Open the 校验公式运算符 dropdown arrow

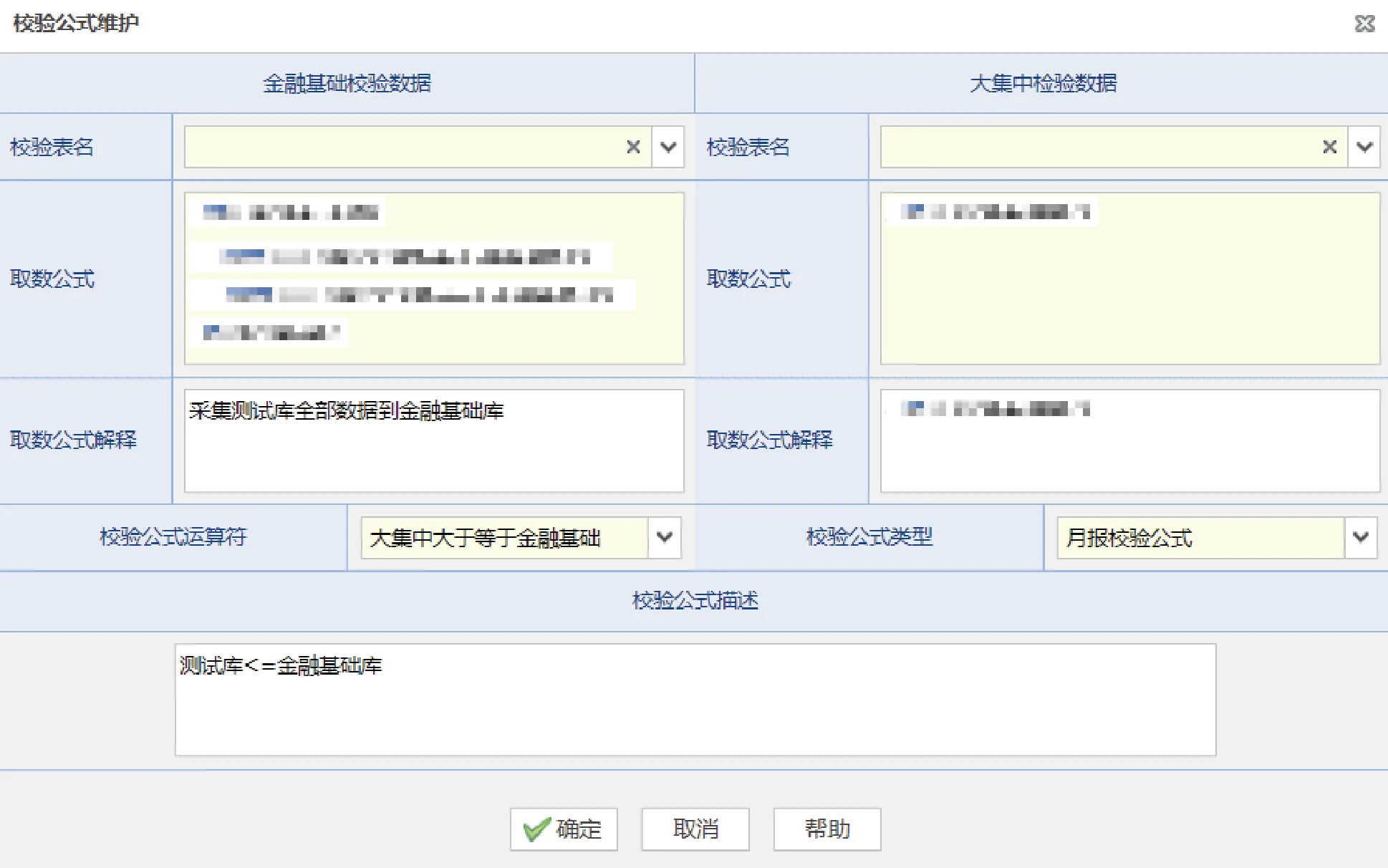coord(665,537)
